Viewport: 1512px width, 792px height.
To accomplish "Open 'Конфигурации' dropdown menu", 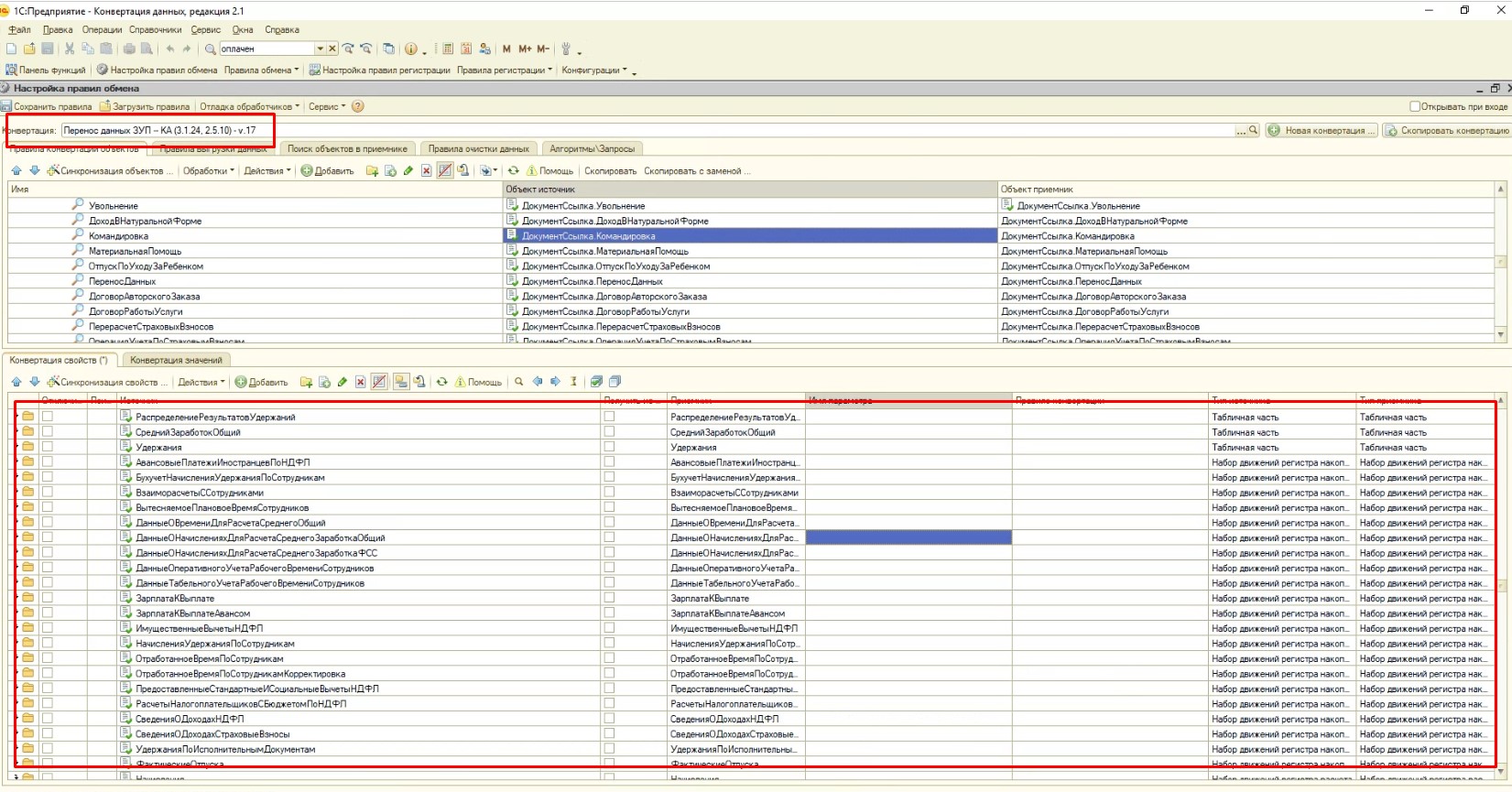I will [x=594, y=70].
